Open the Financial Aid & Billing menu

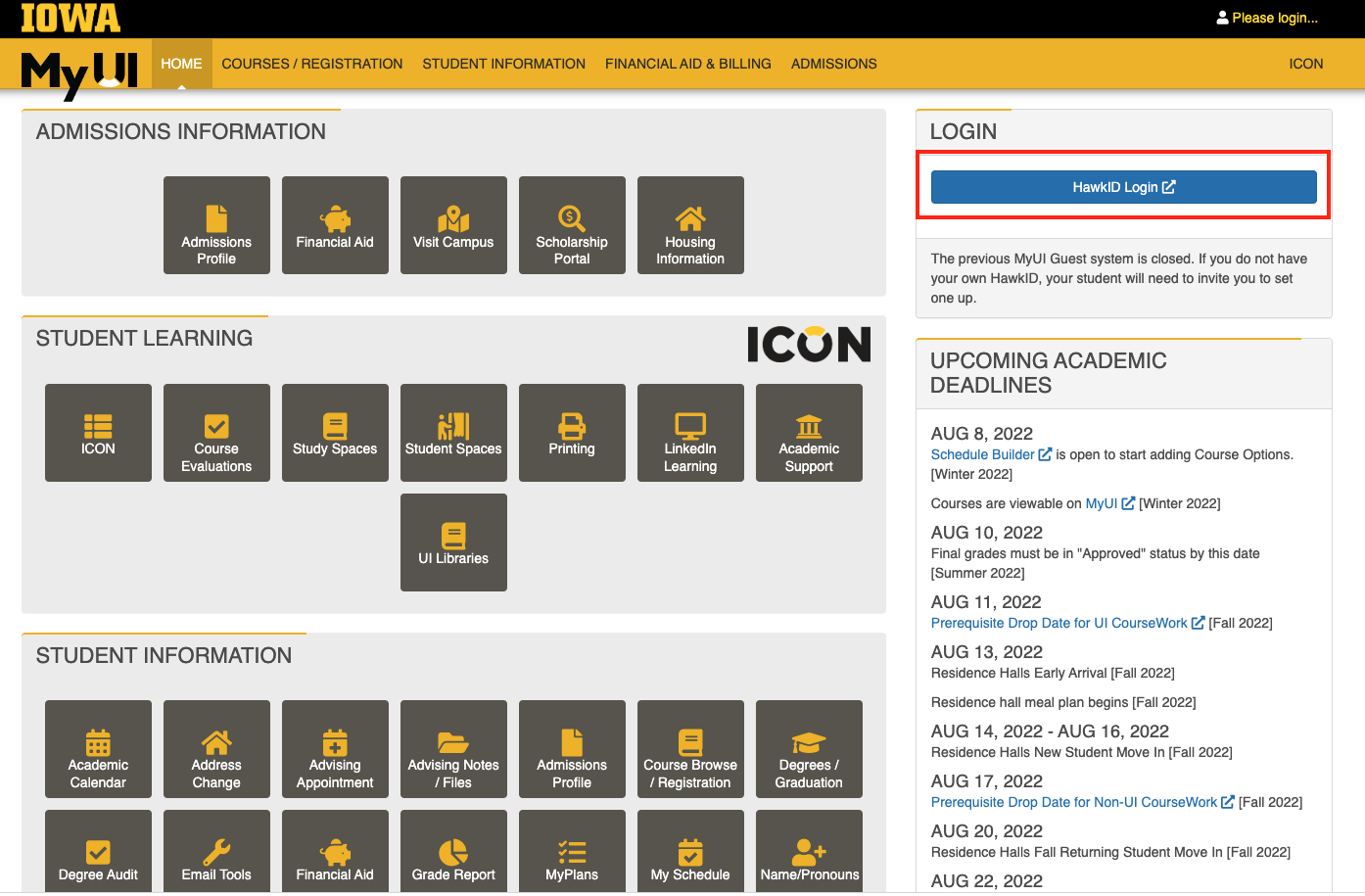click(x=688, y=64)
